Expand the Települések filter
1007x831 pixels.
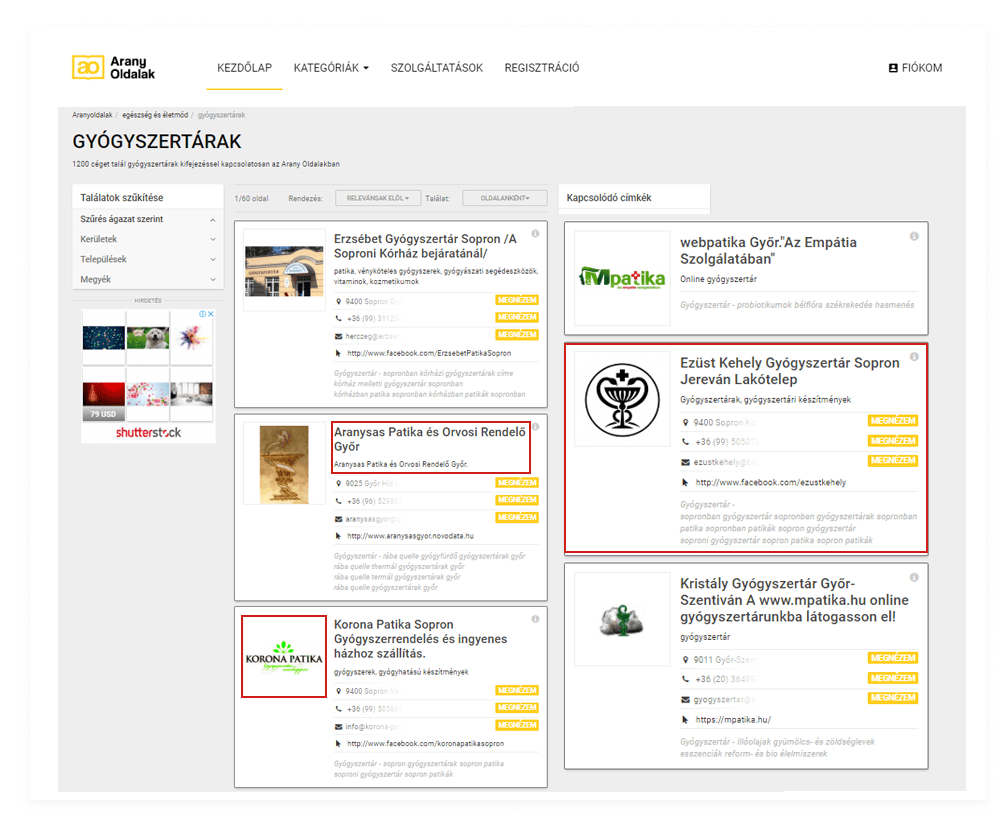click(148, 259)
